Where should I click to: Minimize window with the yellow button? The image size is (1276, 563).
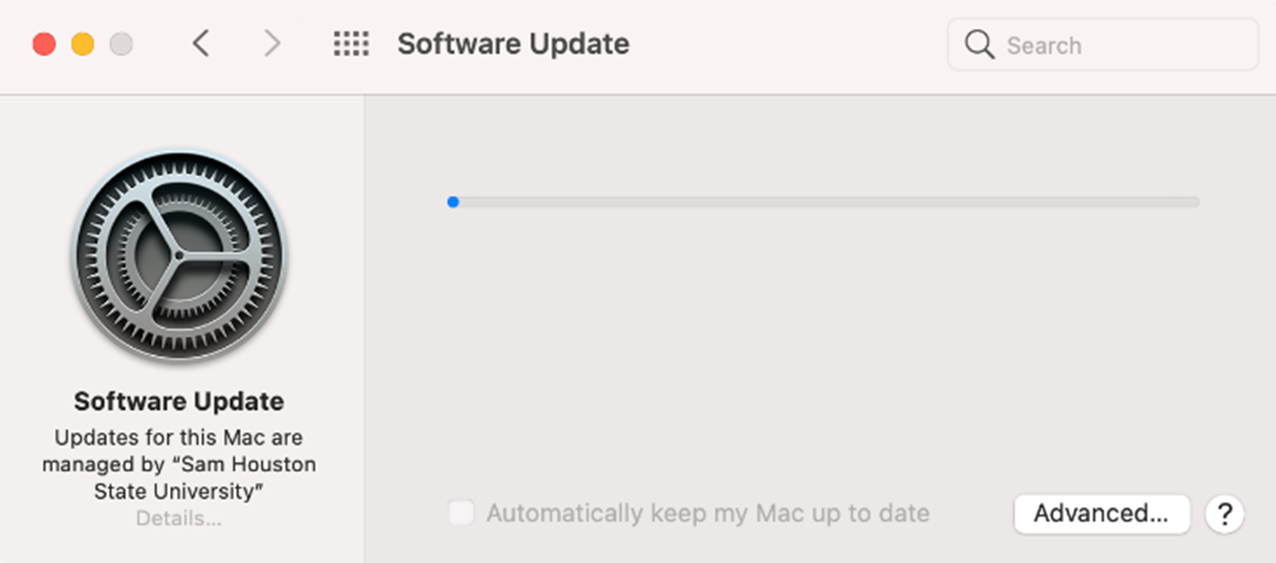point(83,45)
